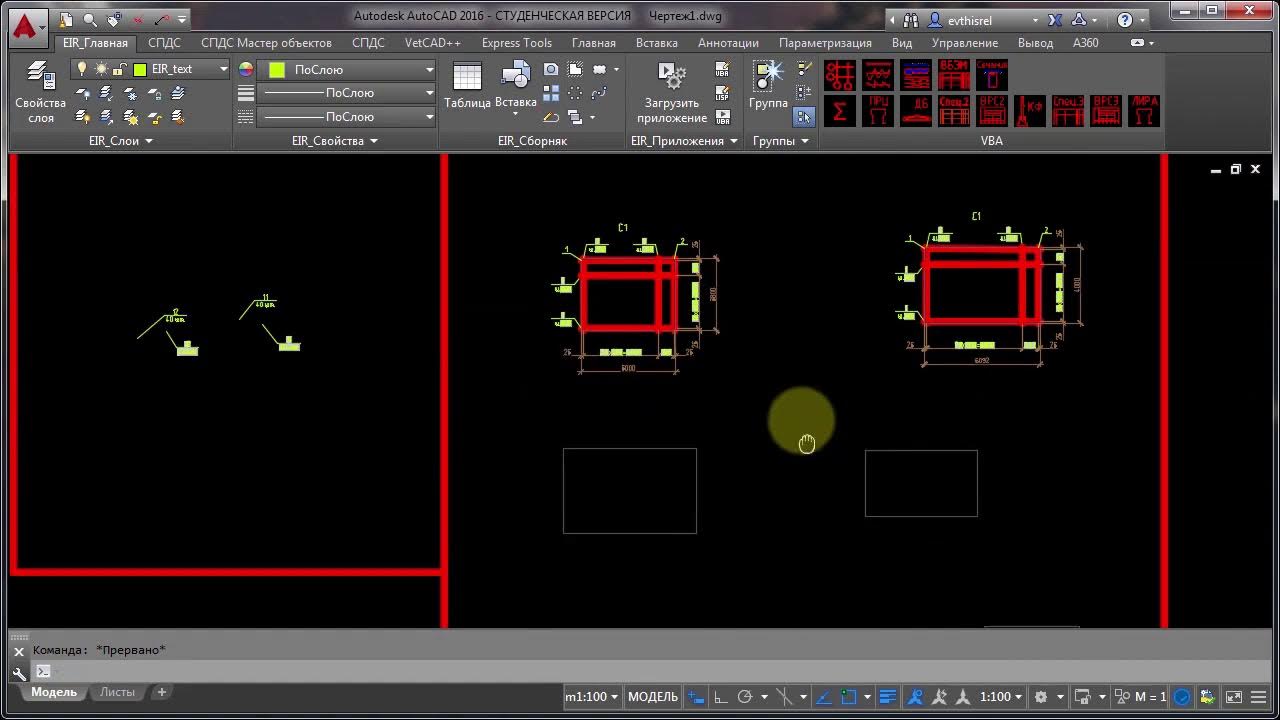Open the VetCAD++ ribbon tab

pyautogui.click(x=433, y=43)
